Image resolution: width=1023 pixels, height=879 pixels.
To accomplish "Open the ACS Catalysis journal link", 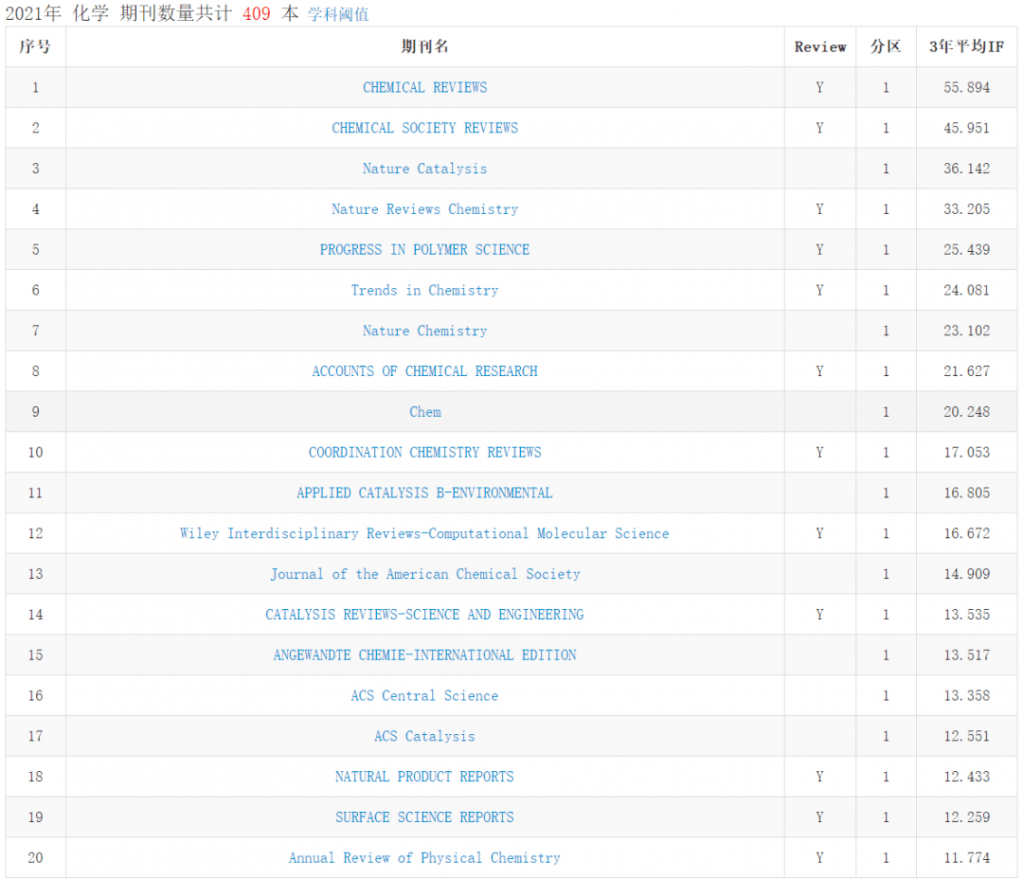I will (425, 736).
